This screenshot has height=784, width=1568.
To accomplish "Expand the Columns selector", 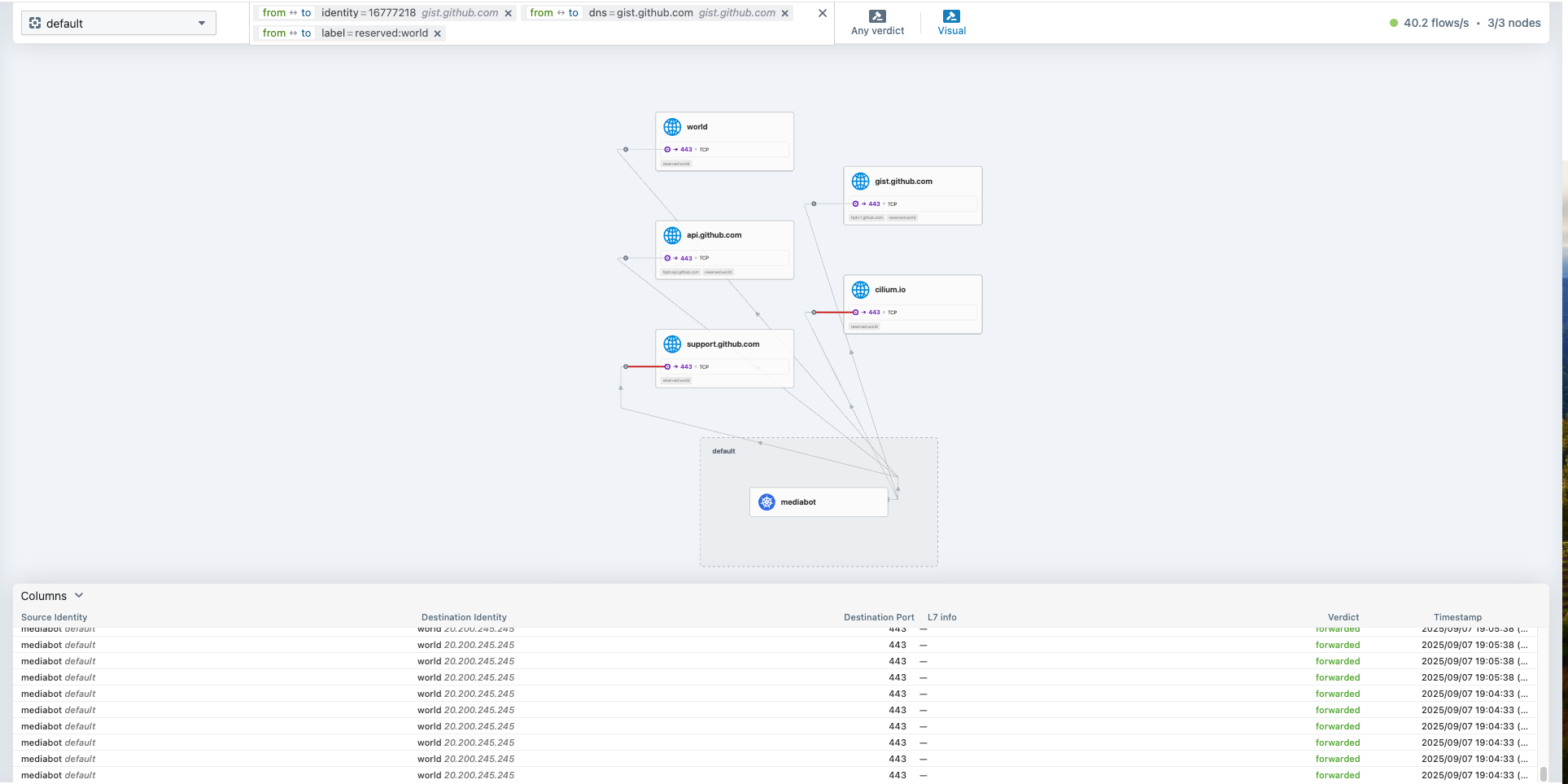I will coord(52,596).
